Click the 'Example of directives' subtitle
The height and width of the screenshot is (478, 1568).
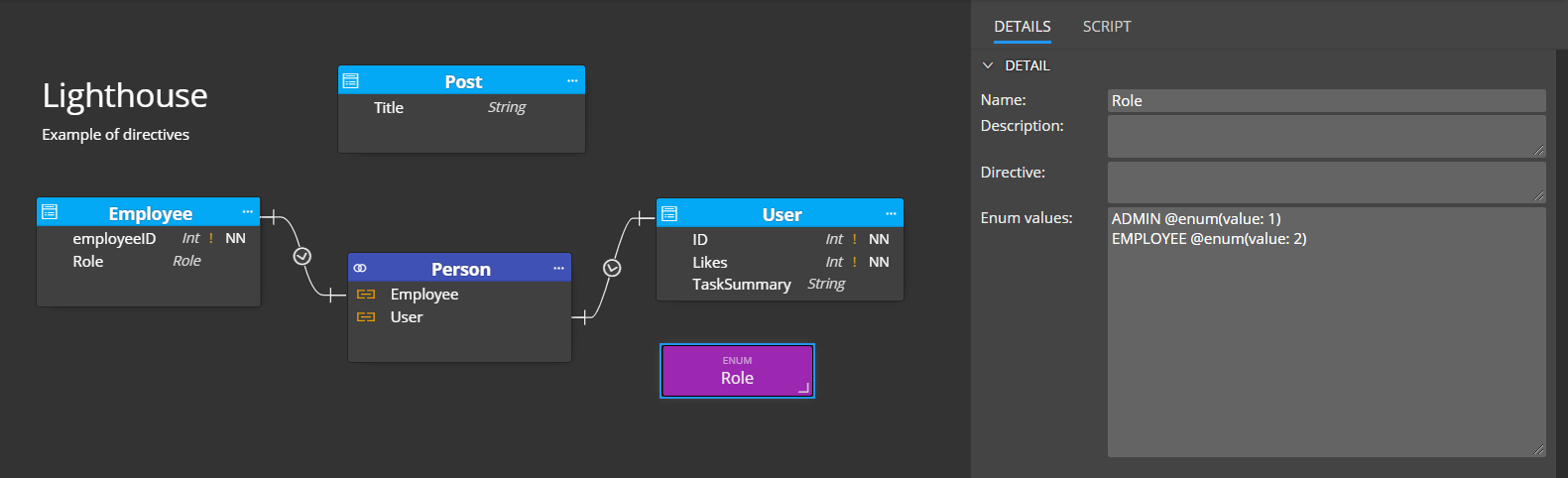pyautogui.click(x=116, y=135)
